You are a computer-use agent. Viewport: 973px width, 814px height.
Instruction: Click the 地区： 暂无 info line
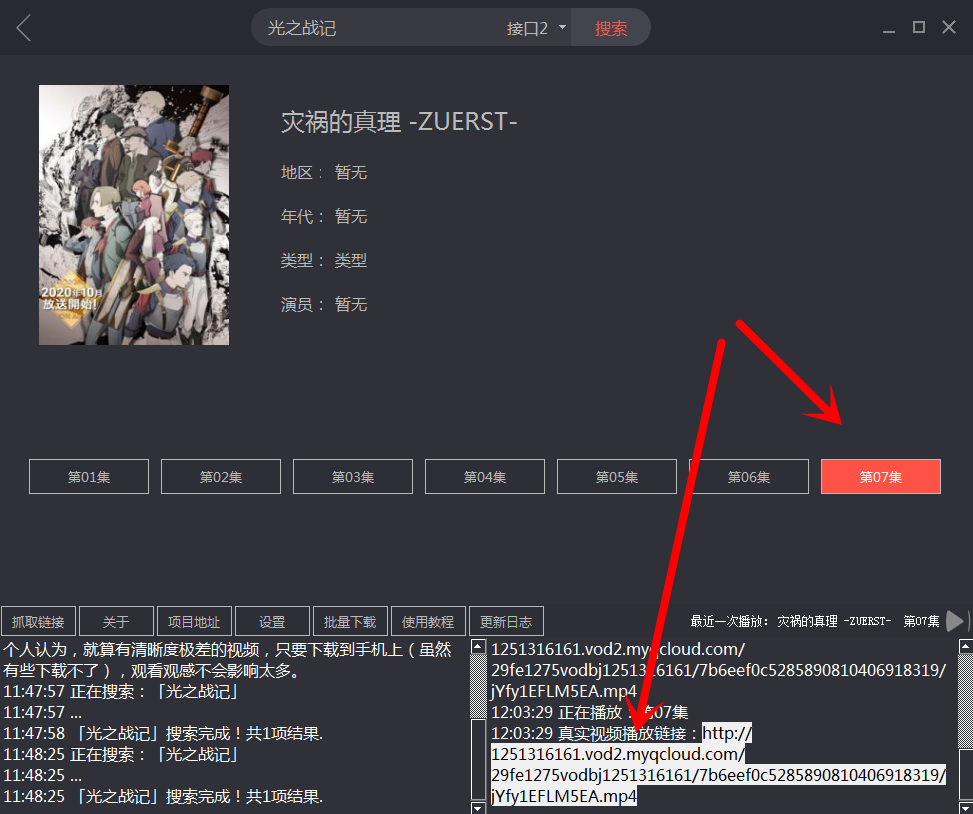tap(324, 172)
